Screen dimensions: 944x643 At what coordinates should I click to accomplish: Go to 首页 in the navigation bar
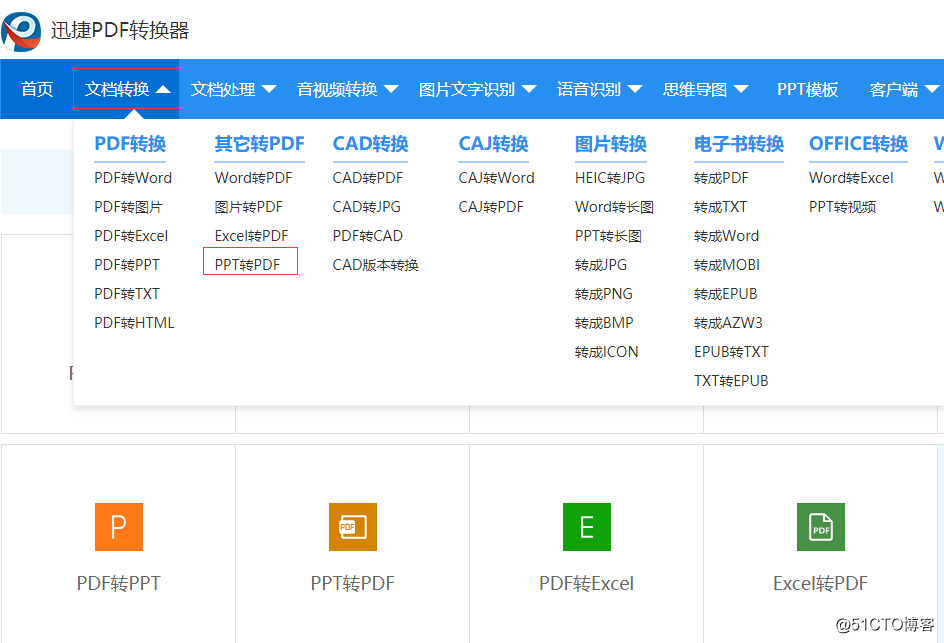(x=37, y=89)
